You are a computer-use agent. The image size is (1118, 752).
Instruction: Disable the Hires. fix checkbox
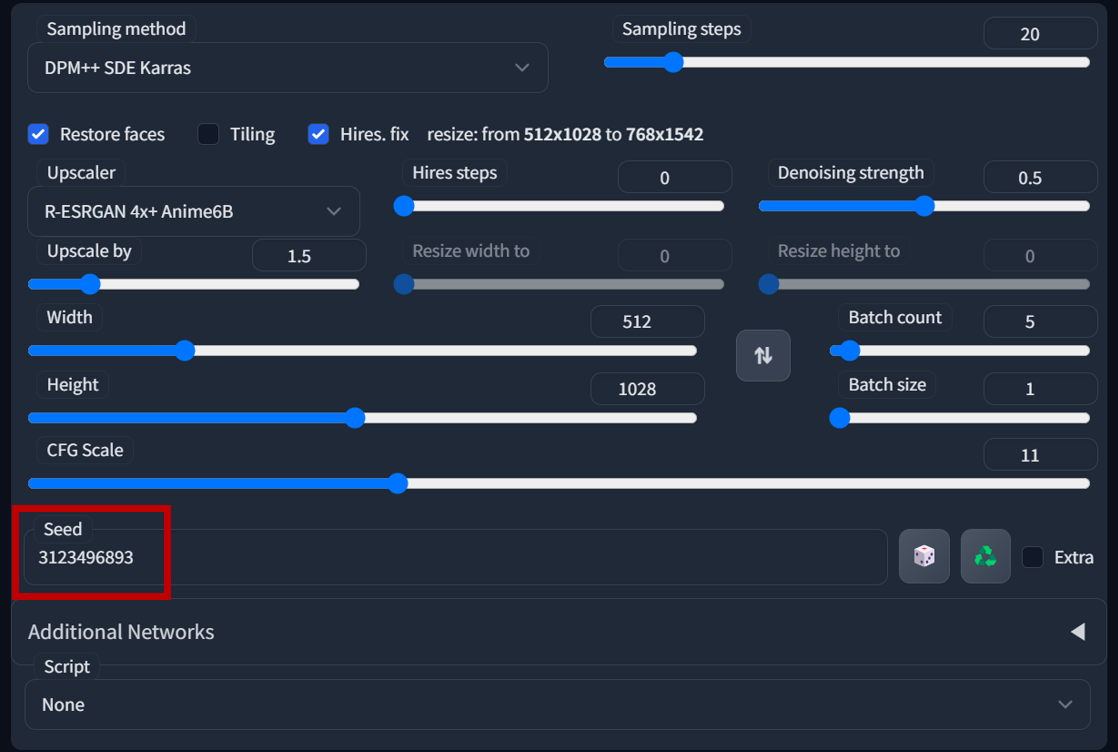pos(318,134)
